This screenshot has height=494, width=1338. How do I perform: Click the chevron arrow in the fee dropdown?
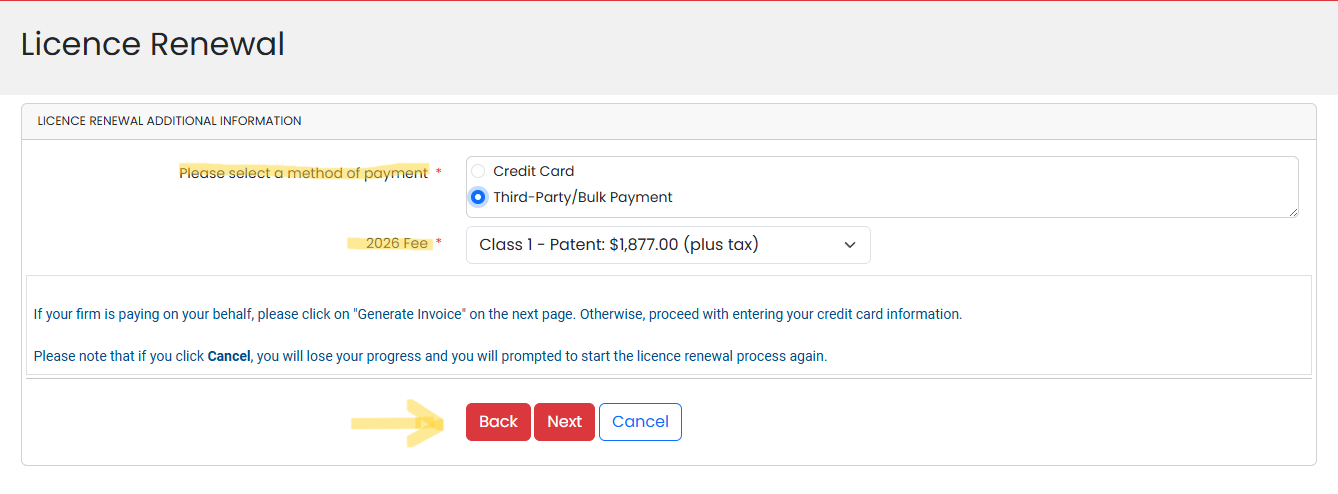(x=850, y=245)
